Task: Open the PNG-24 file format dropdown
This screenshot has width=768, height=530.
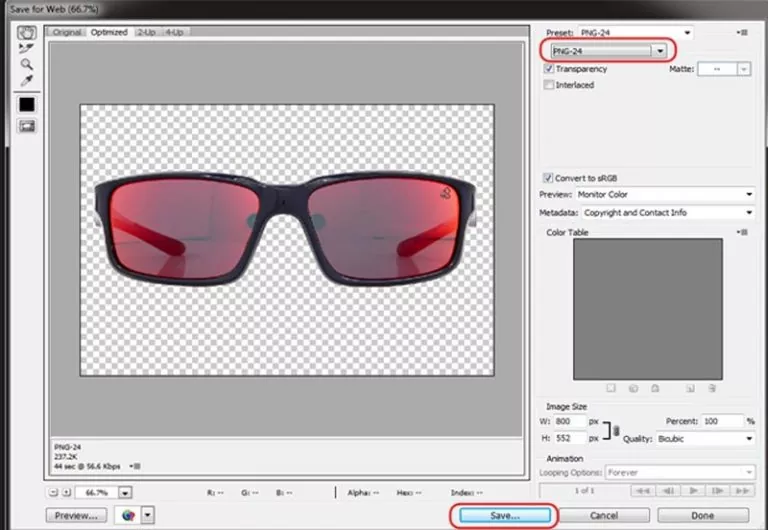Action: [x=609, y=51]
